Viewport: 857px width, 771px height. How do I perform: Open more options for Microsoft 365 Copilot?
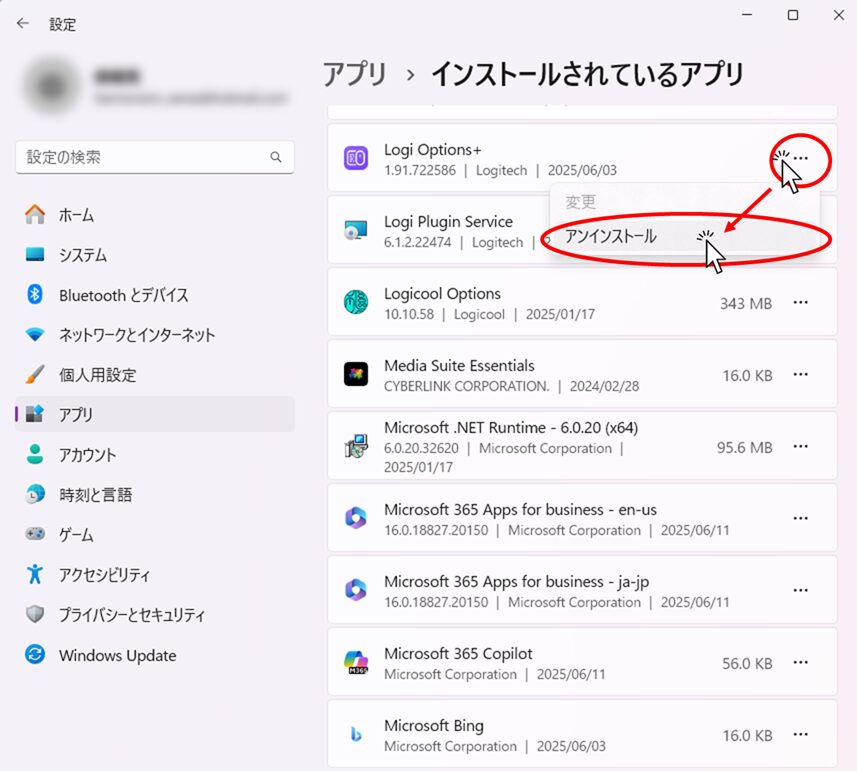tap(801, 662)
